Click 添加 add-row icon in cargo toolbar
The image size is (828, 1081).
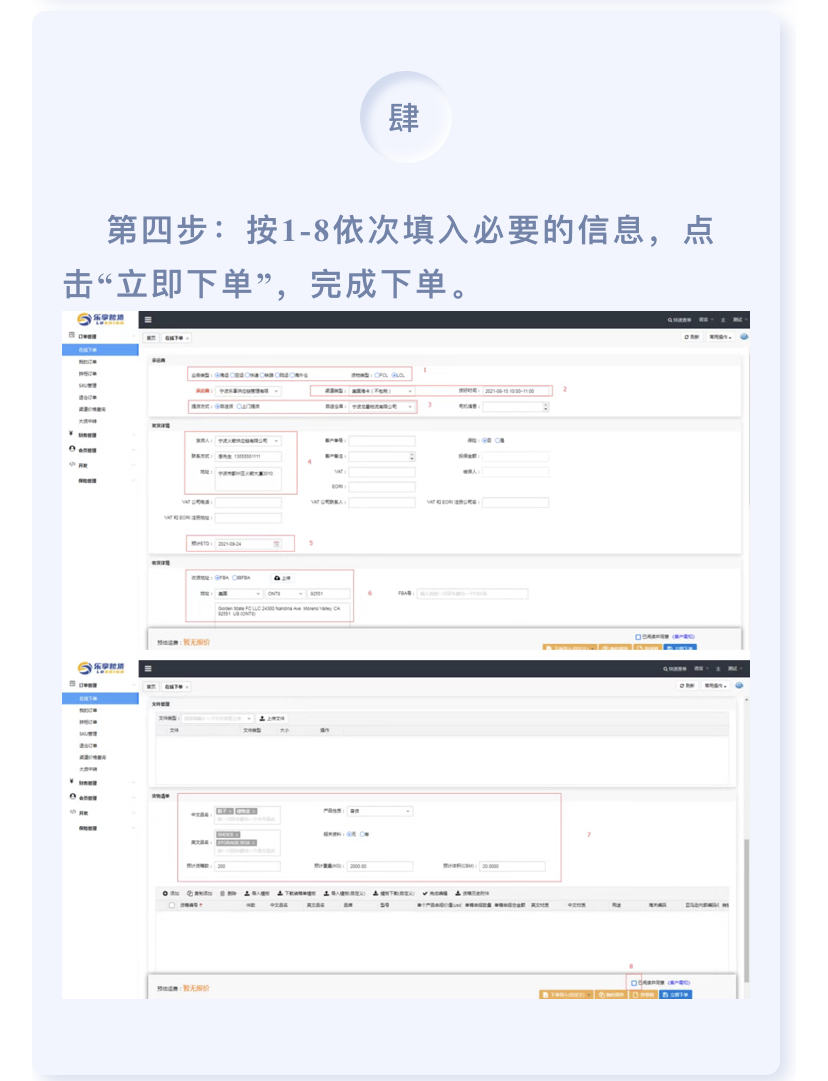click(165, 893)
